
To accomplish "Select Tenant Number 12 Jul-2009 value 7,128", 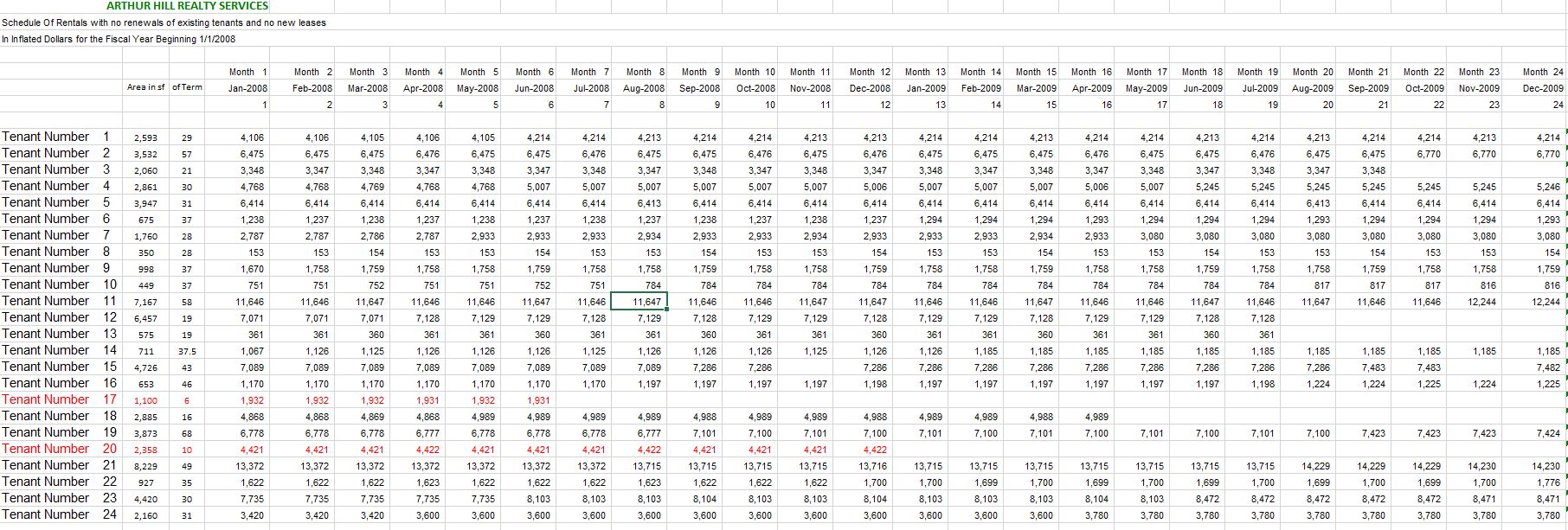I will click(x=1263, y=318).
